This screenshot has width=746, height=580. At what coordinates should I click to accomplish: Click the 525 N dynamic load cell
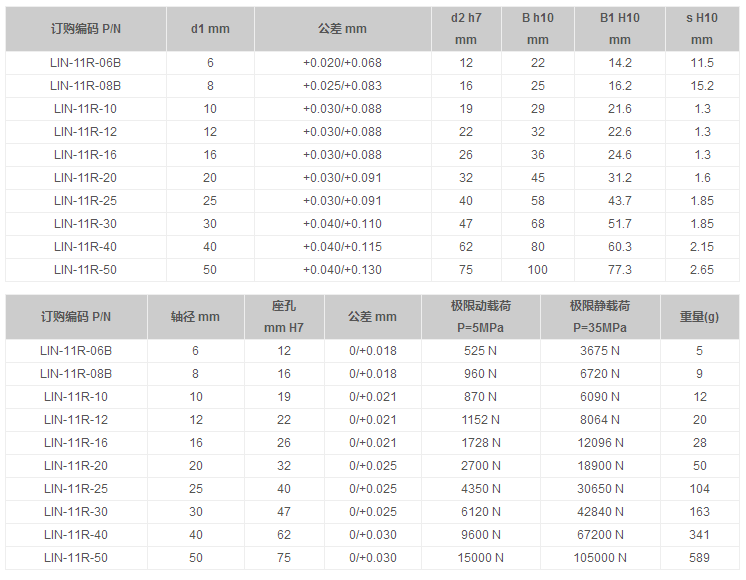(480, 351)
